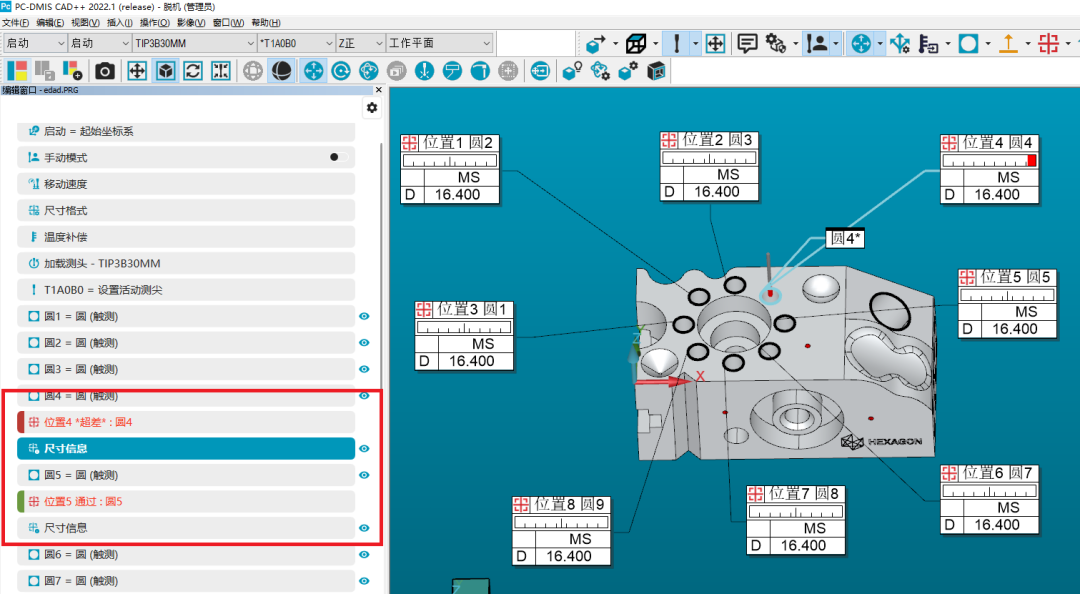The image size is (1080, 594).
Task: Open the *T1A0B0 tip dropdown
Action: [296, 43]
